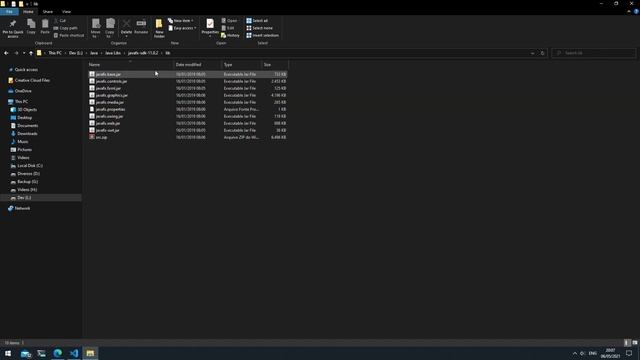
Task: Open Microsoft Edge from the taskbar
Action: tap(58, 353)
